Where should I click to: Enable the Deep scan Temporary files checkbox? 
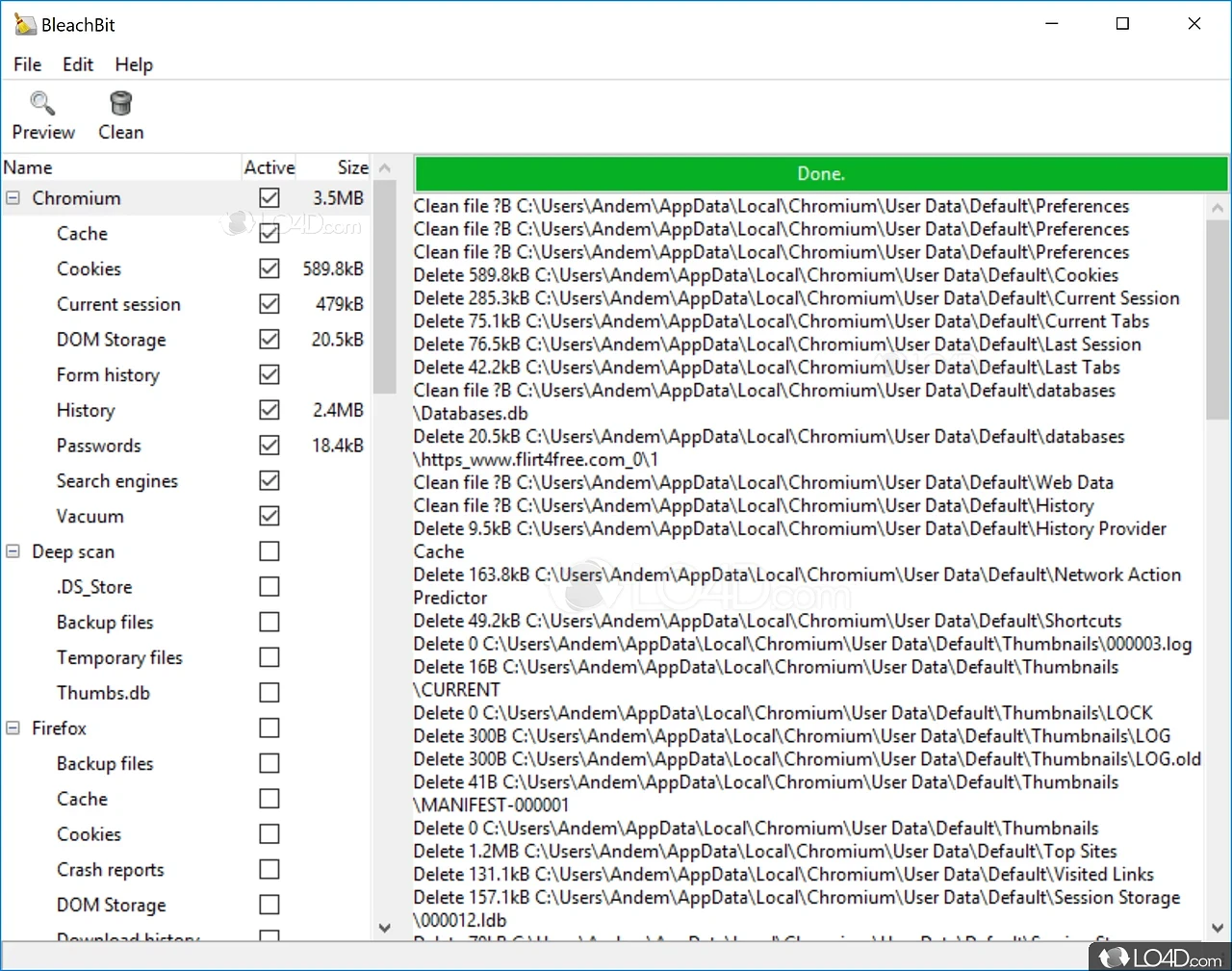(269, 657)
